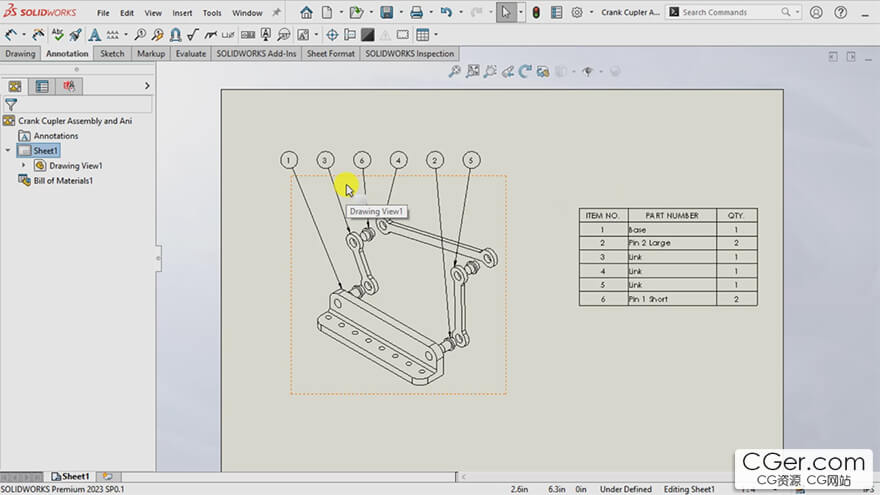Image resolution: width=880 pixels, height=495 pixels.
Task: Click the Home (Welcome) icon
Action: click(306, 12)
